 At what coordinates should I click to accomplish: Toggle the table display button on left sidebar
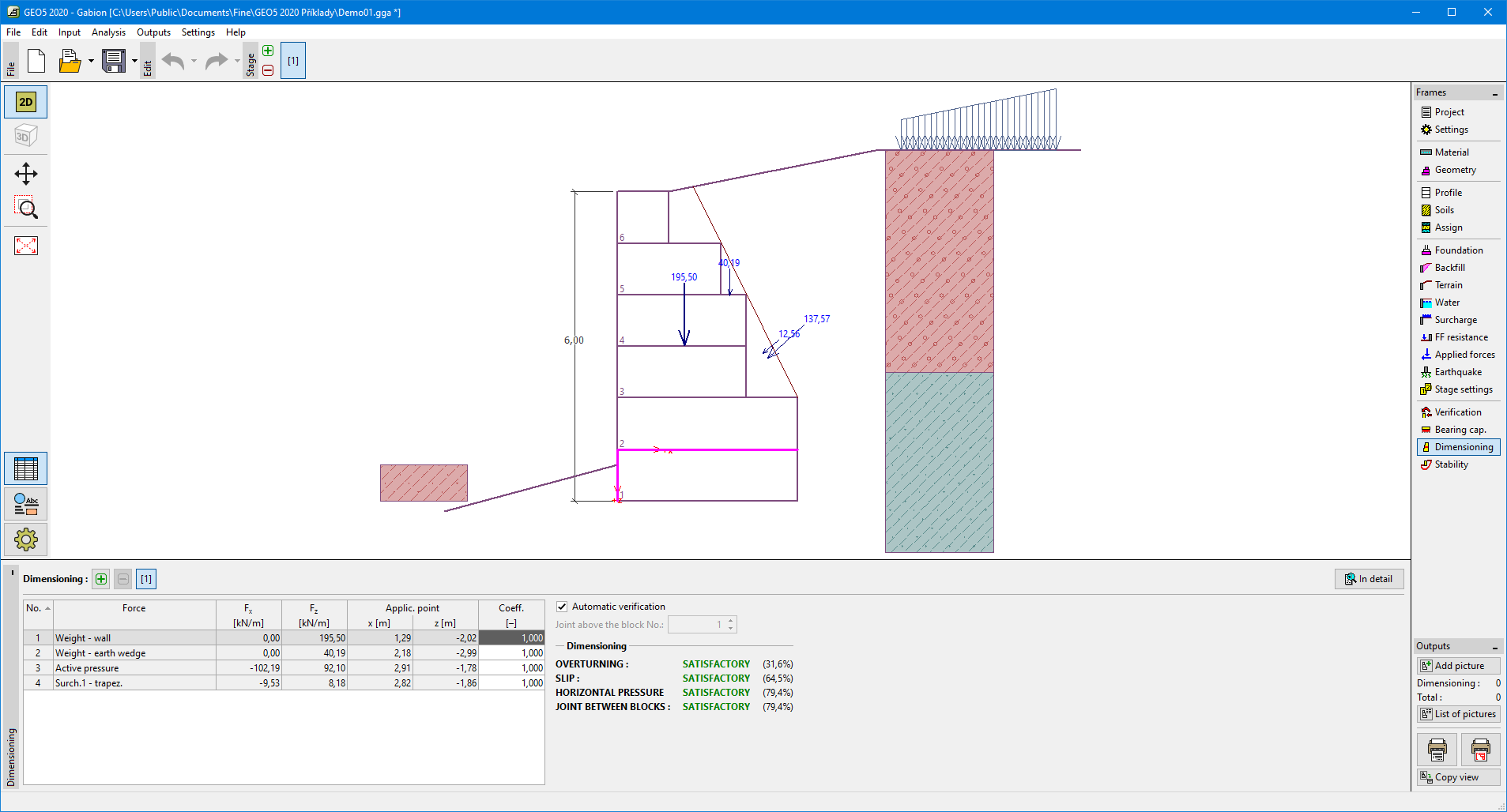coord(26,469)
